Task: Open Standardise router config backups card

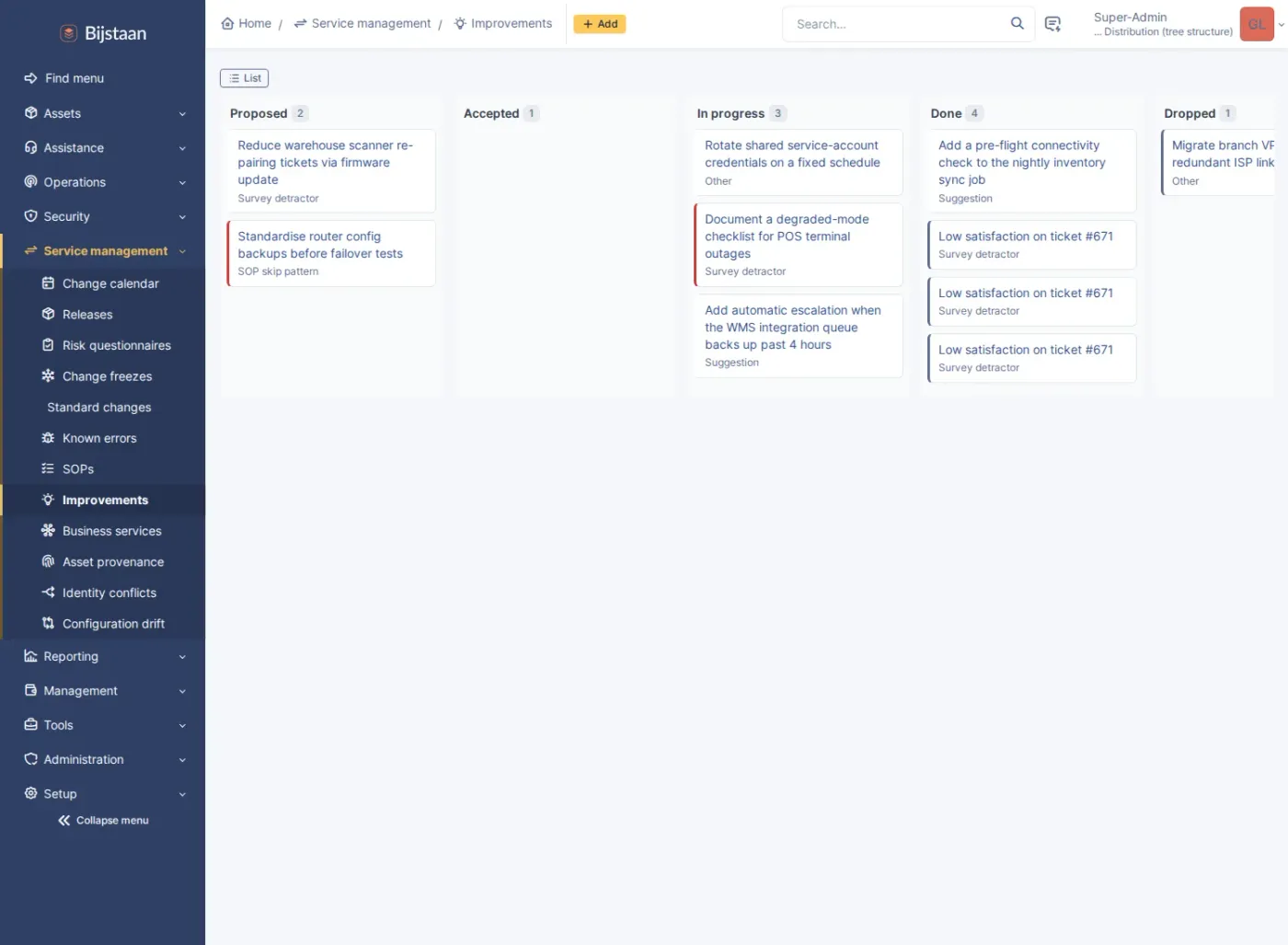Action: coord(331,253)
